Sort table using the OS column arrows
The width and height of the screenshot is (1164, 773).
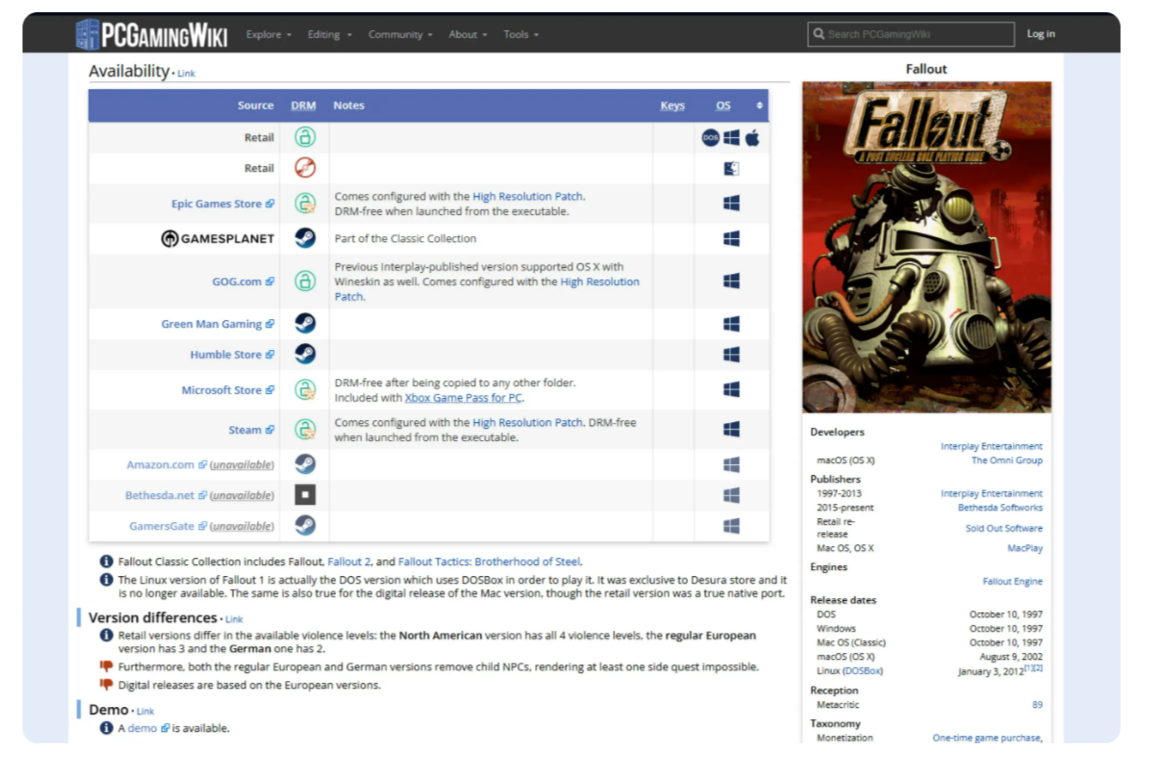point(759,105)
